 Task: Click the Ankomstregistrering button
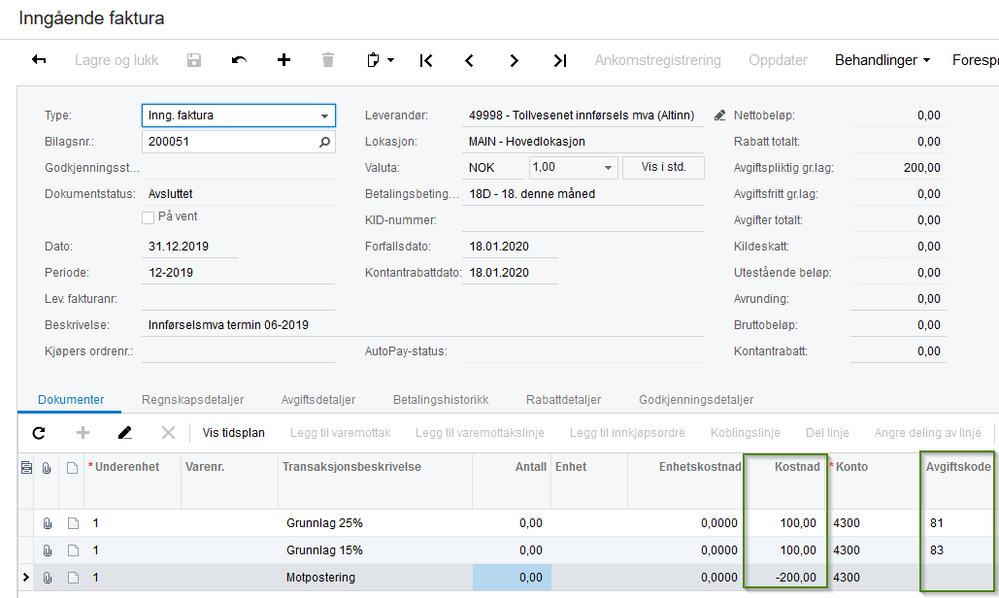click(x=658, y=60)
